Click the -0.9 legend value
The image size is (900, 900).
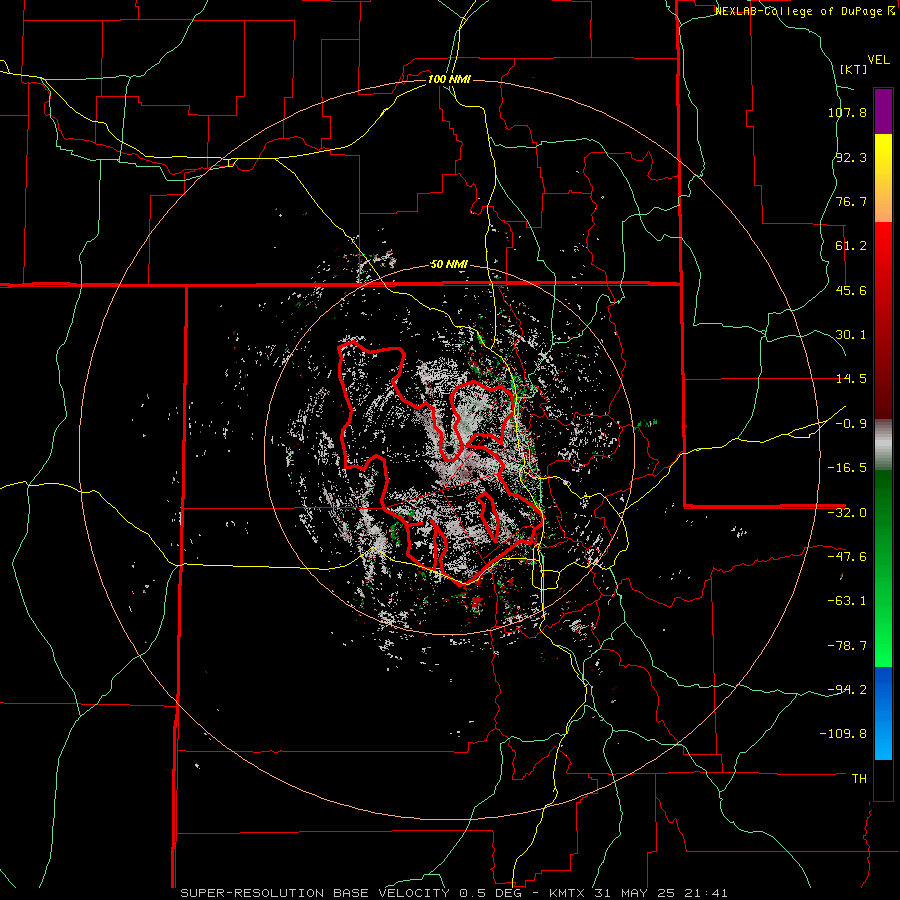(851, 424)
